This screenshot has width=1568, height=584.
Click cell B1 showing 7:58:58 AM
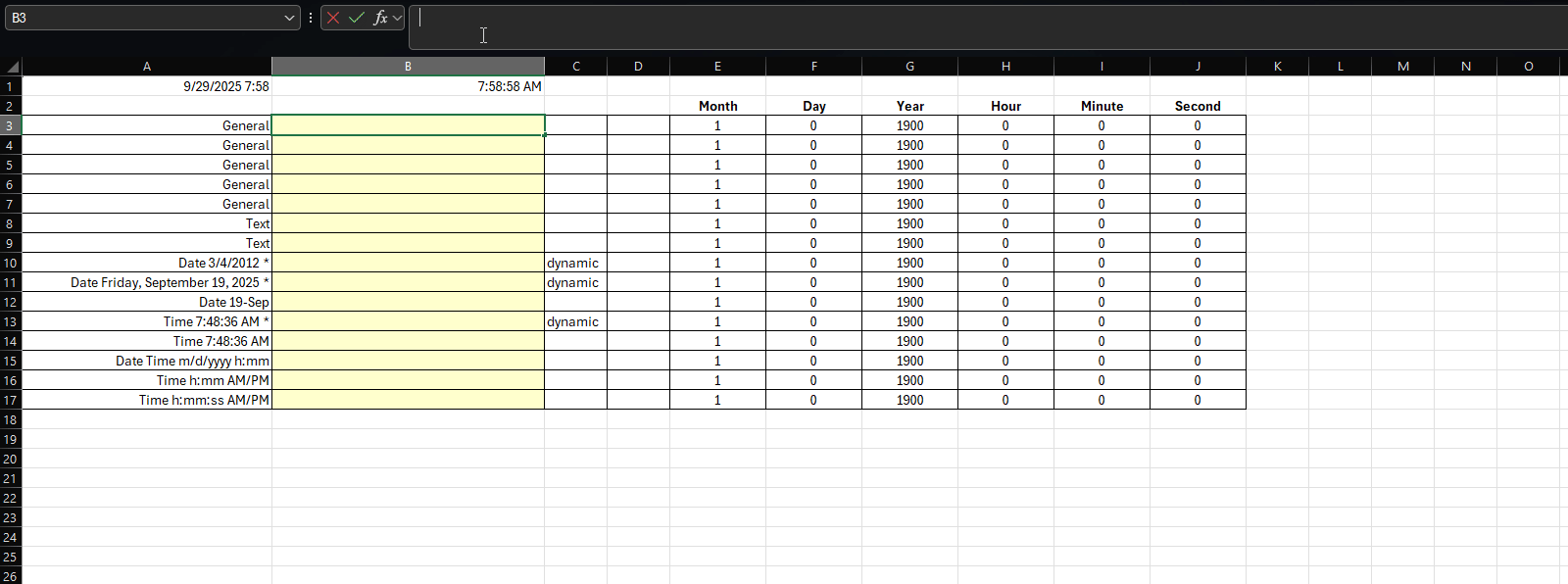tap(408, 86)
